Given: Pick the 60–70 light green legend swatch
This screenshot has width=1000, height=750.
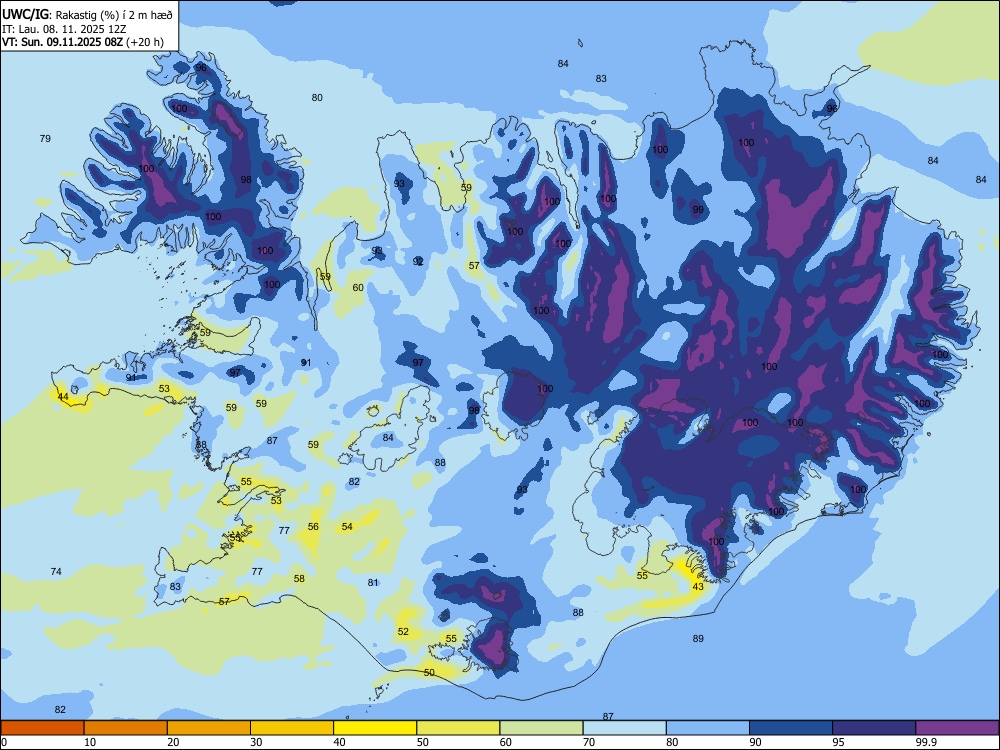Looking at the screenshot, I should coord(541,728).
